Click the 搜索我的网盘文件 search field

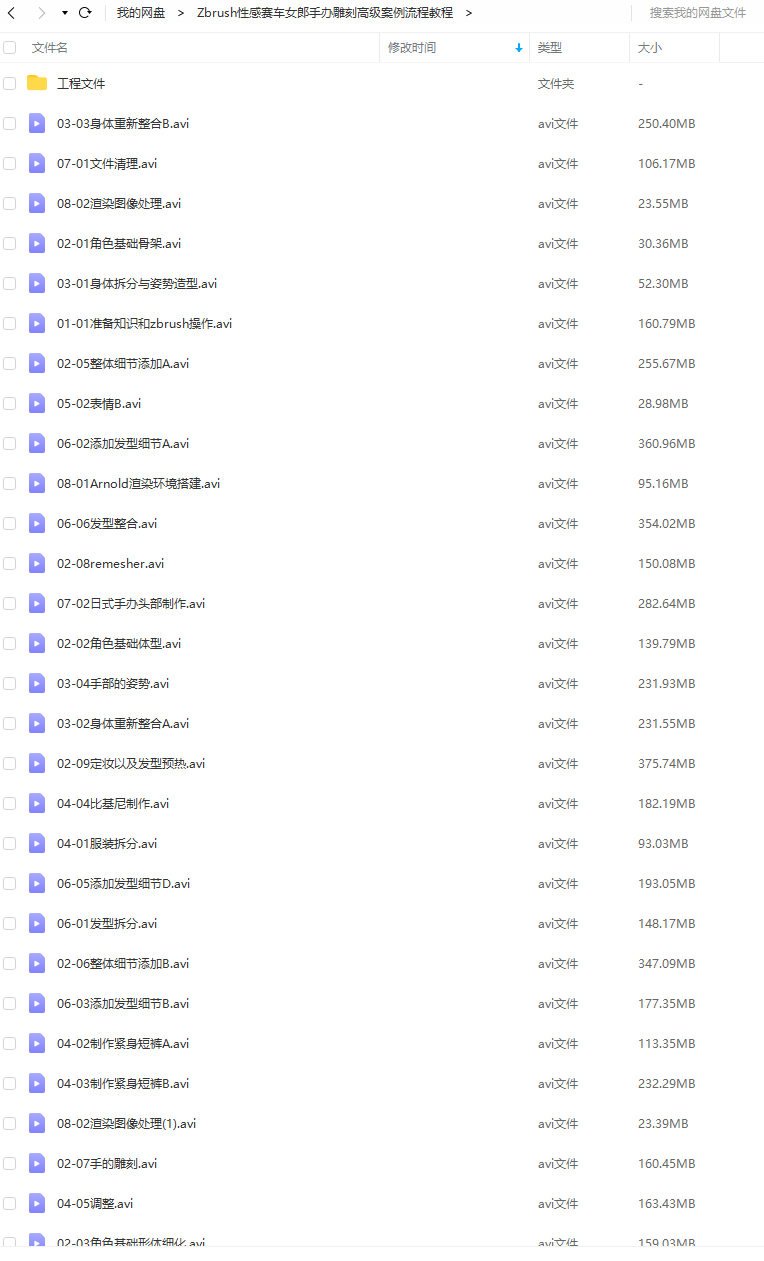(x=697, y=13)
